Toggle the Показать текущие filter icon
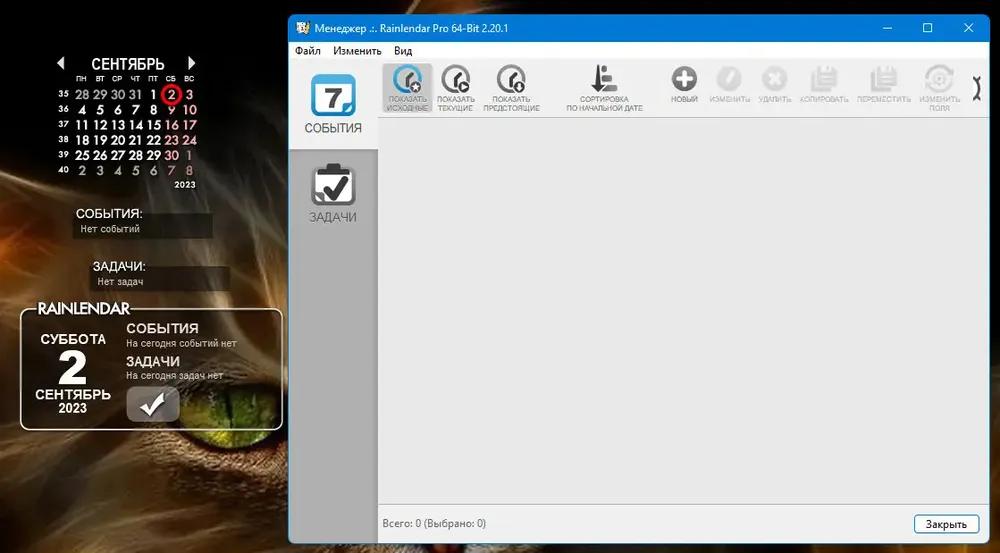 coord(455,88)
